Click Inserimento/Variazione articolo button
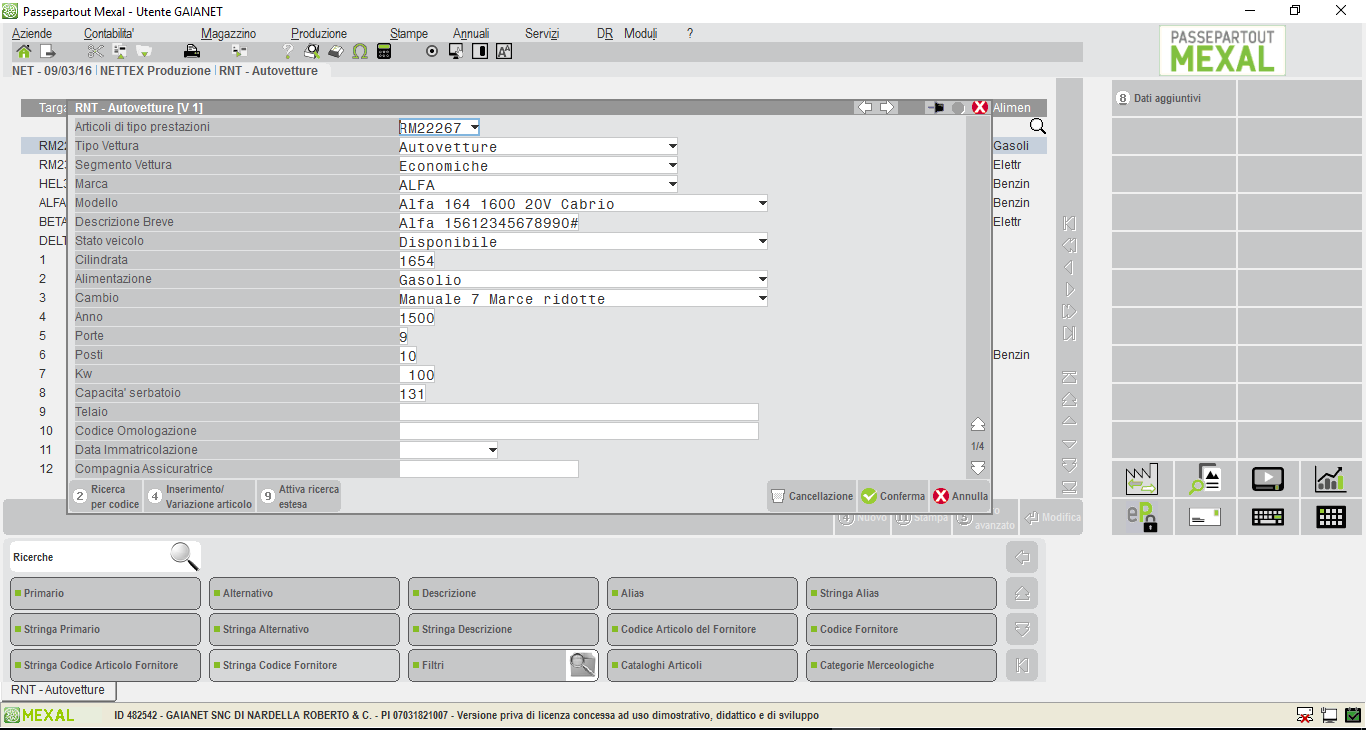This screenshot has height=730, width=1366. (199, 497)
